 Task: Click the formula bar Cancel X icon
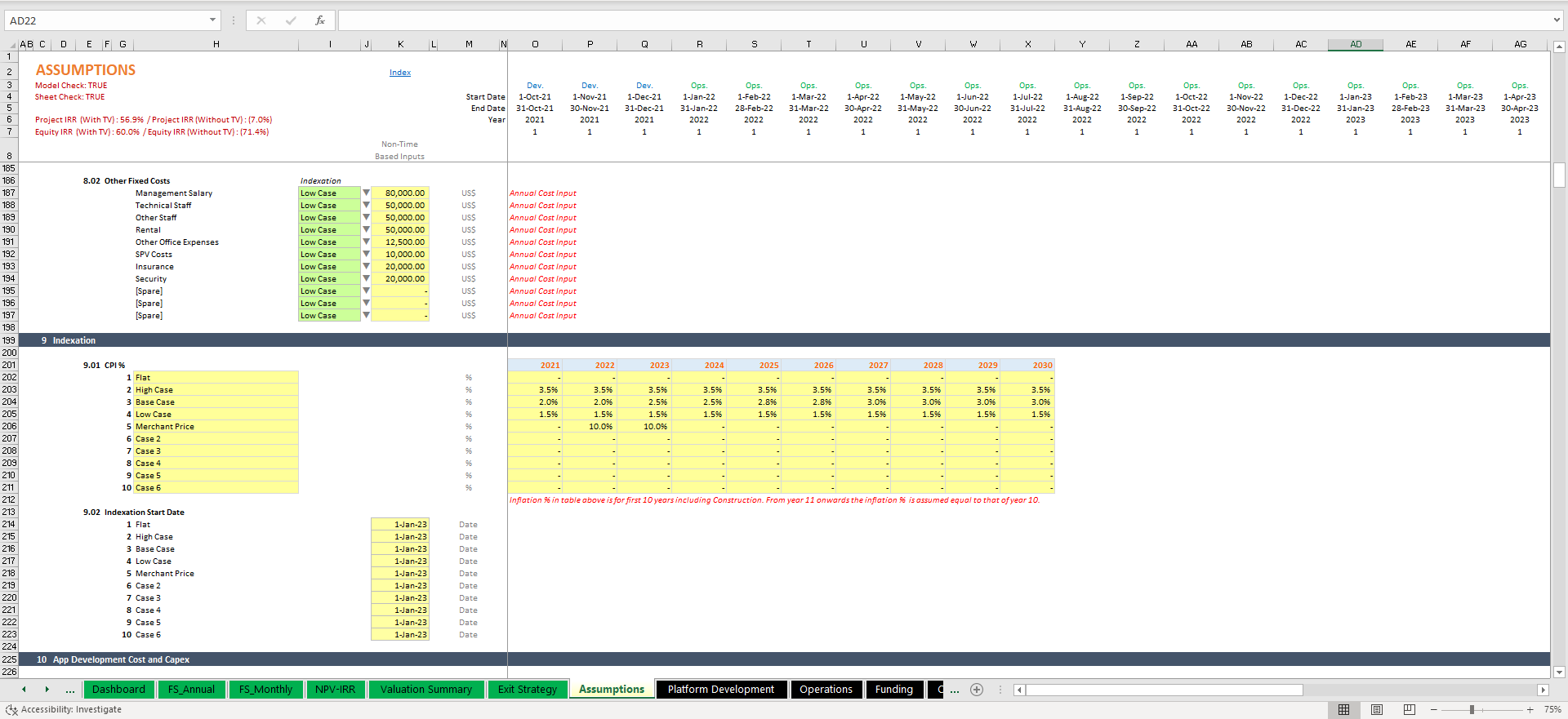261,20
